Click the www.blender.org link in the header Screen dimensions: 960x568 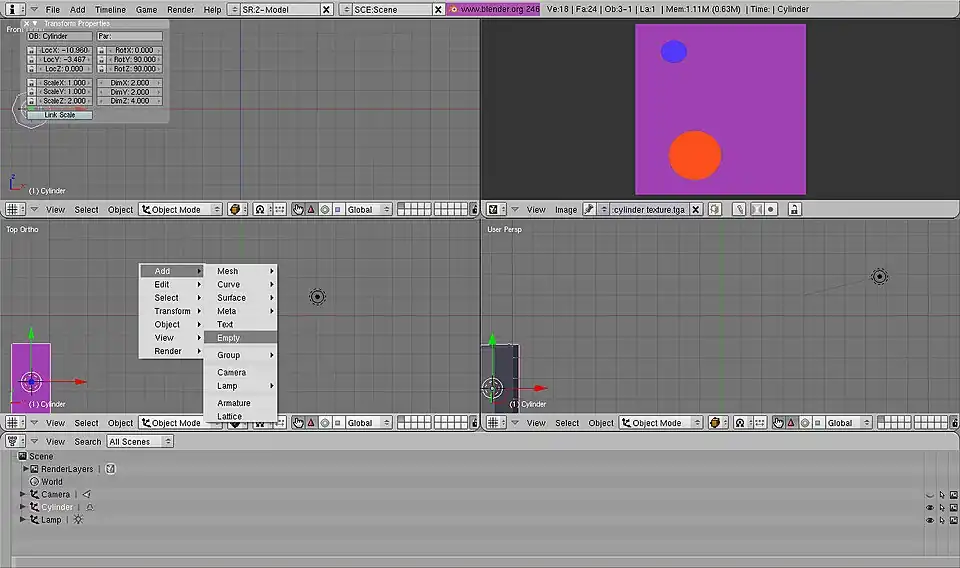494,9
